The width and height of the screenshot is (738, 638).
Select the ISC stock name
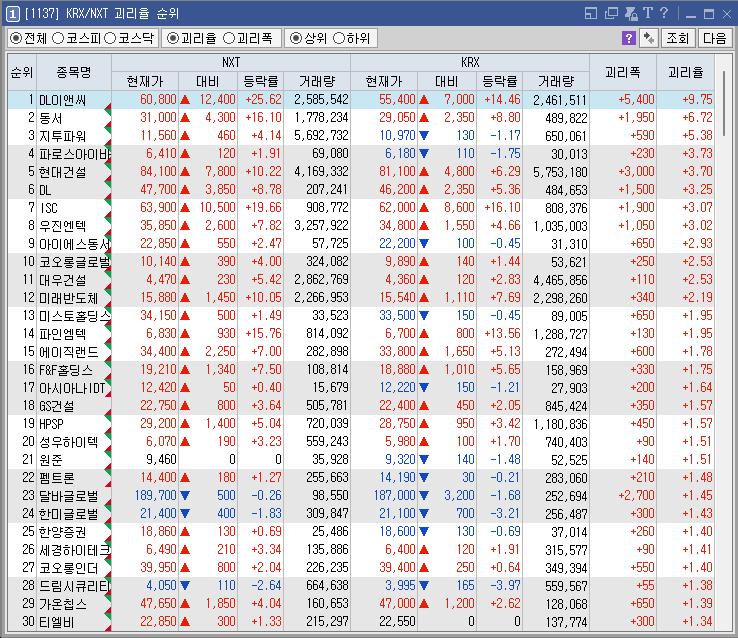pos(48,208)
